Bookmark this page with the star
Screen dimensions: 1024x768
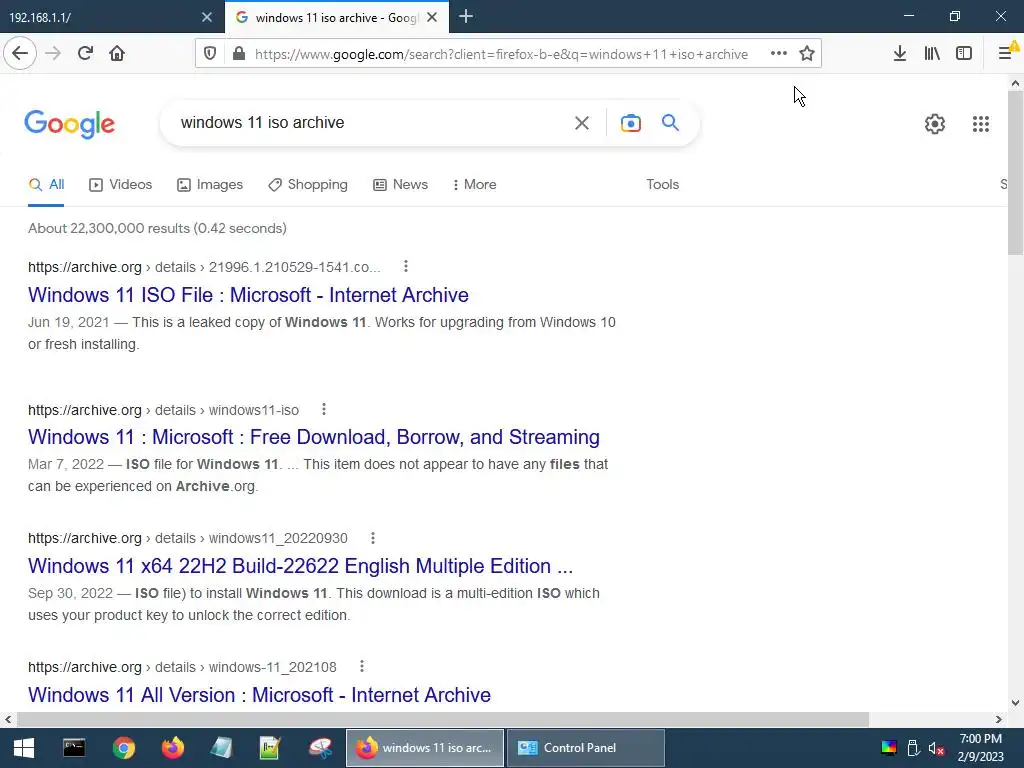[807, 54]
